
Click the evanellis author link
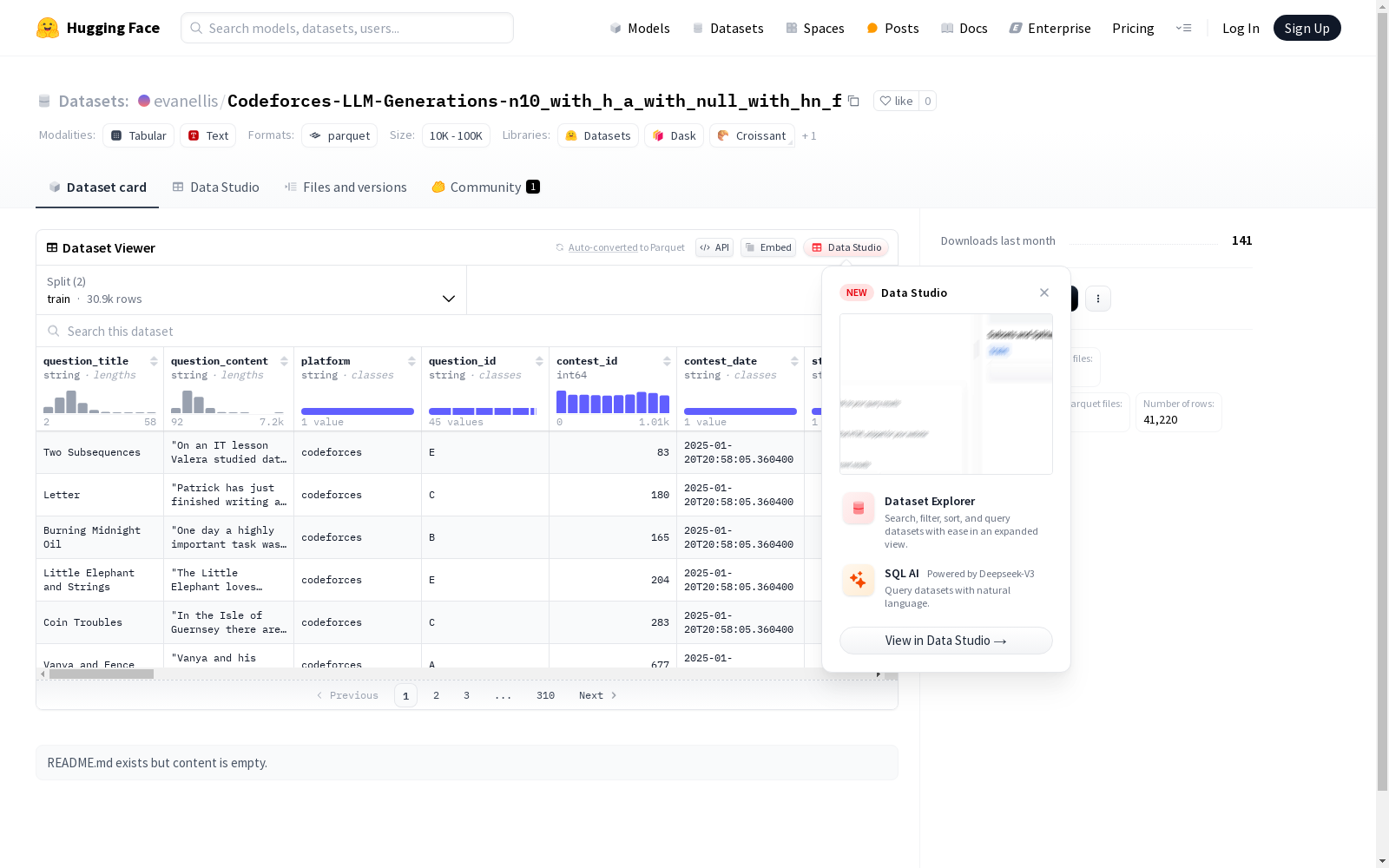pos(186,101)
